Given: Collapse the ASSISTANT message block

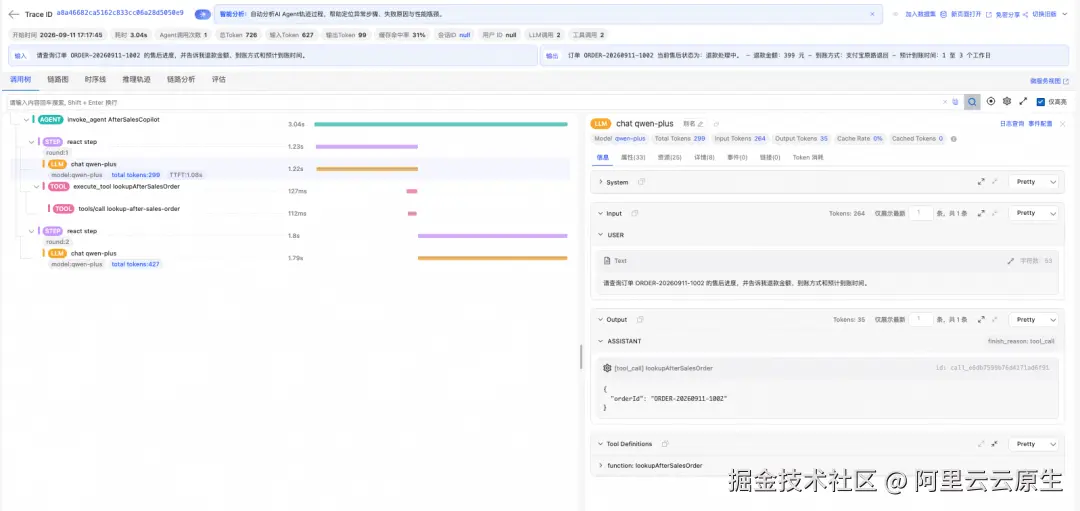Looking at the screenshot, I should [x=600, y=341].
